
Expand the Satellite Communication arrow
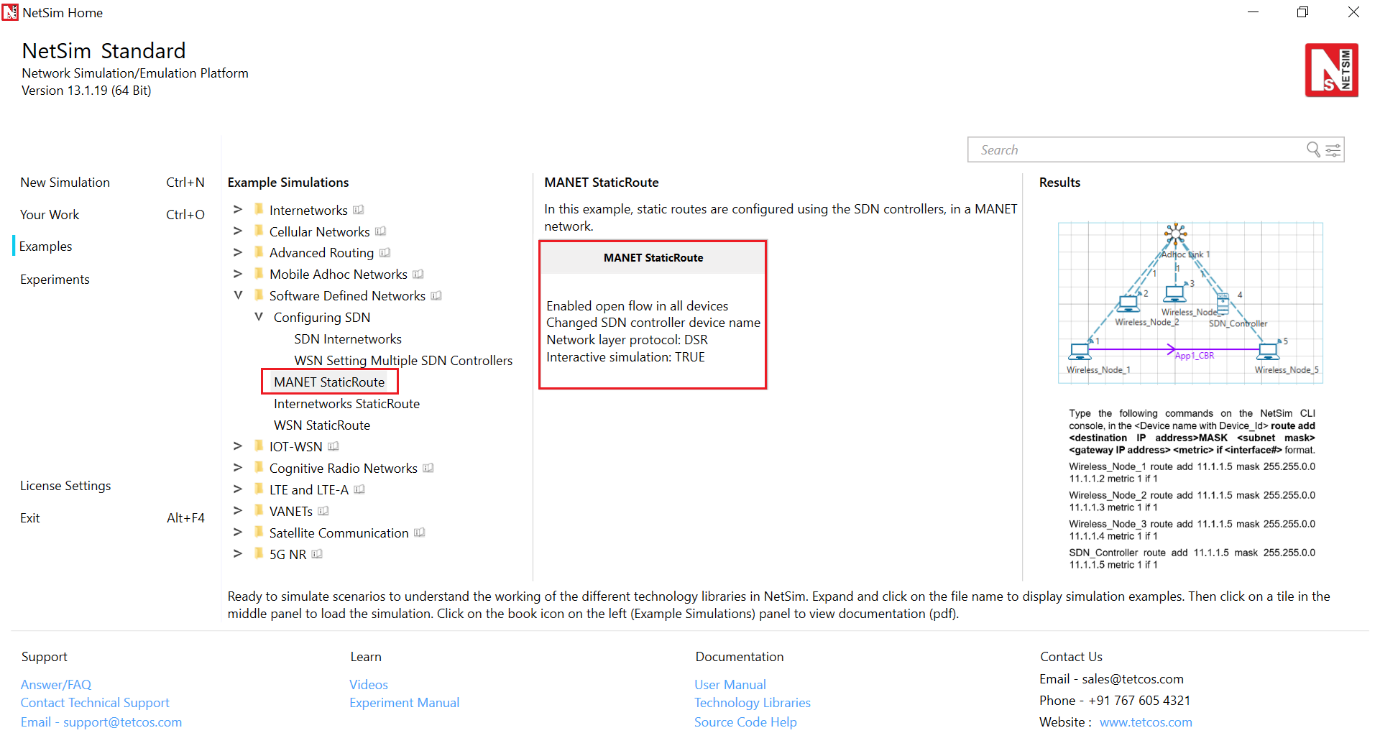(238, 533)
